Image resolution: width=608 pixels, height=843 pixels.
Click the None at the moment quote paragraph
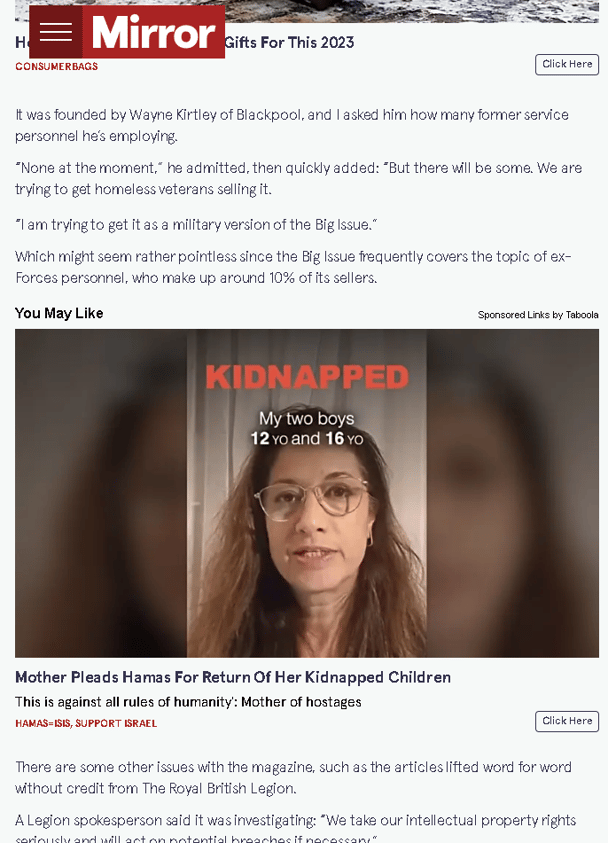[298, 178]
